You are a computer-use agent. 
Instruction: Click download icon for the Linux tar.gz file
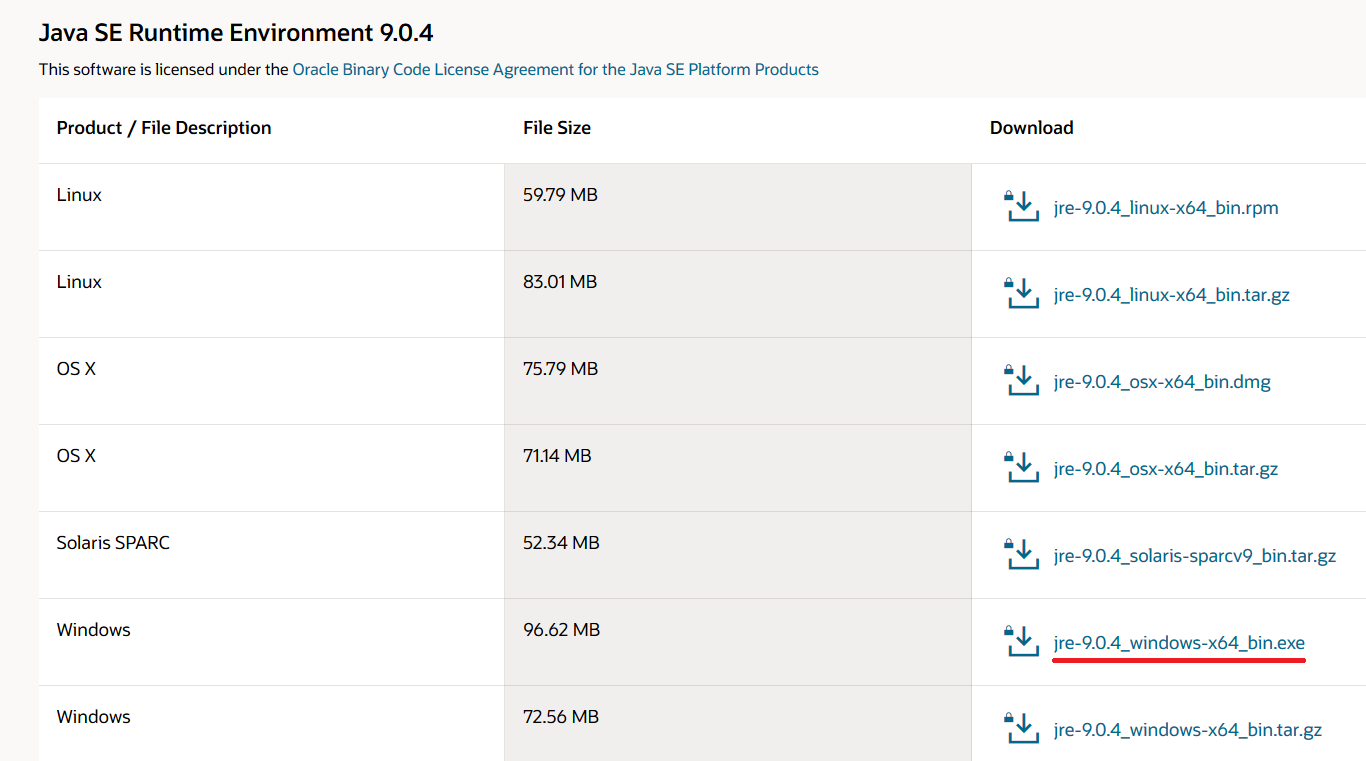tap(1021, 293)
